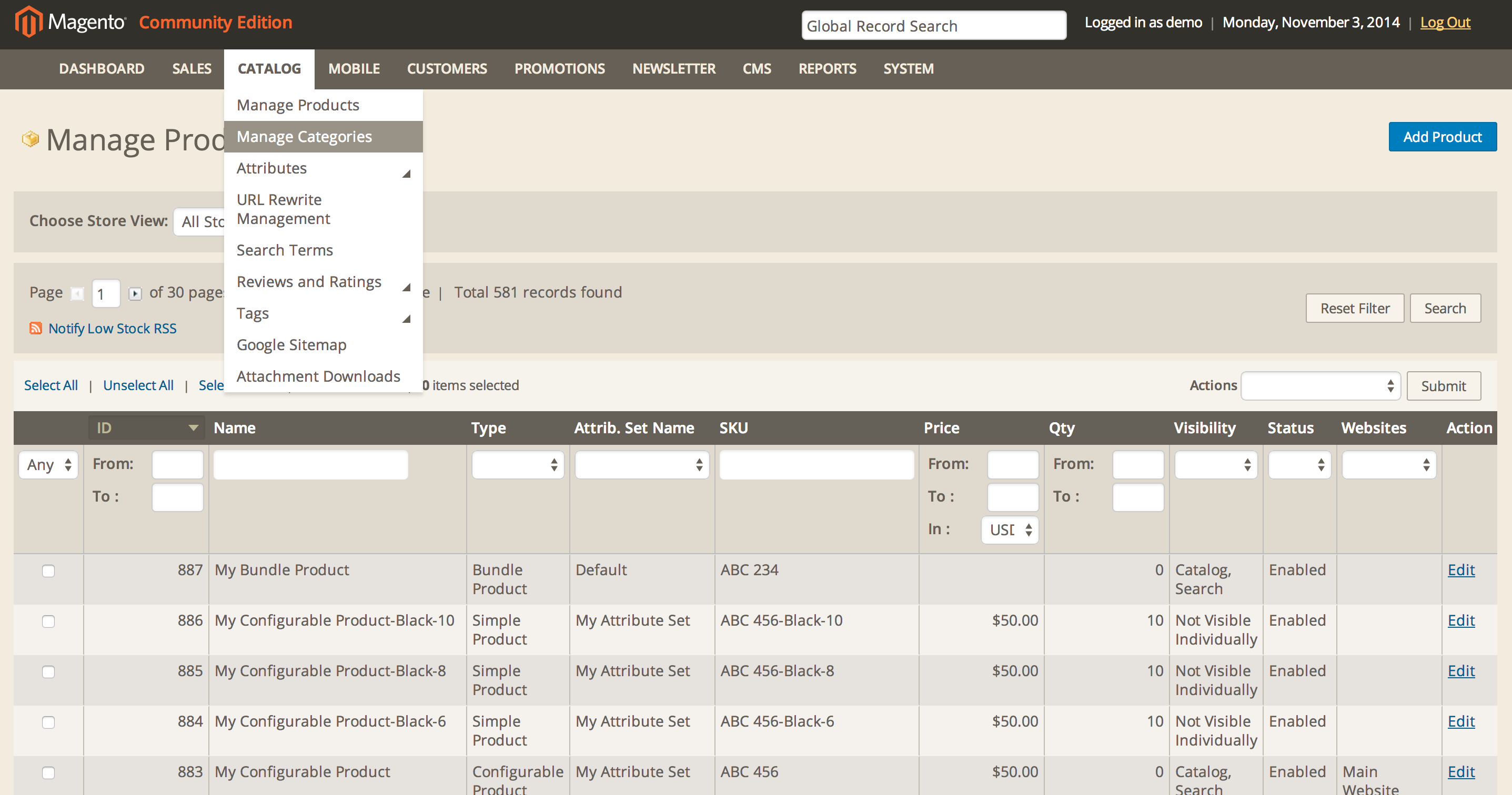Tick checkbox for product 884

click(48, 722)
